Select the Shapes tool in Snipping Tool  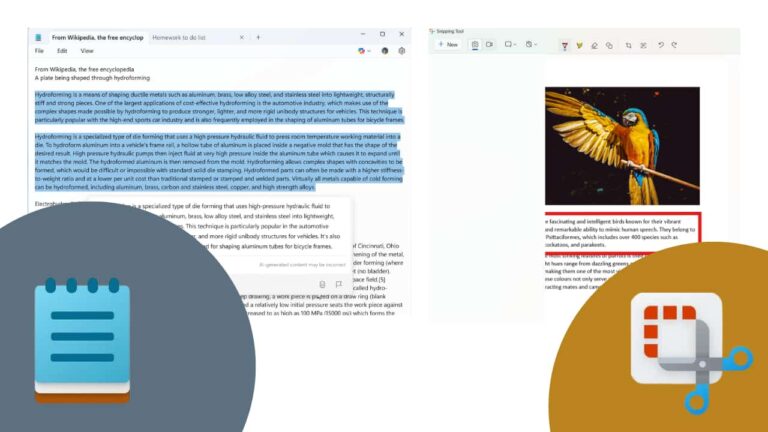tap(609, 45)
